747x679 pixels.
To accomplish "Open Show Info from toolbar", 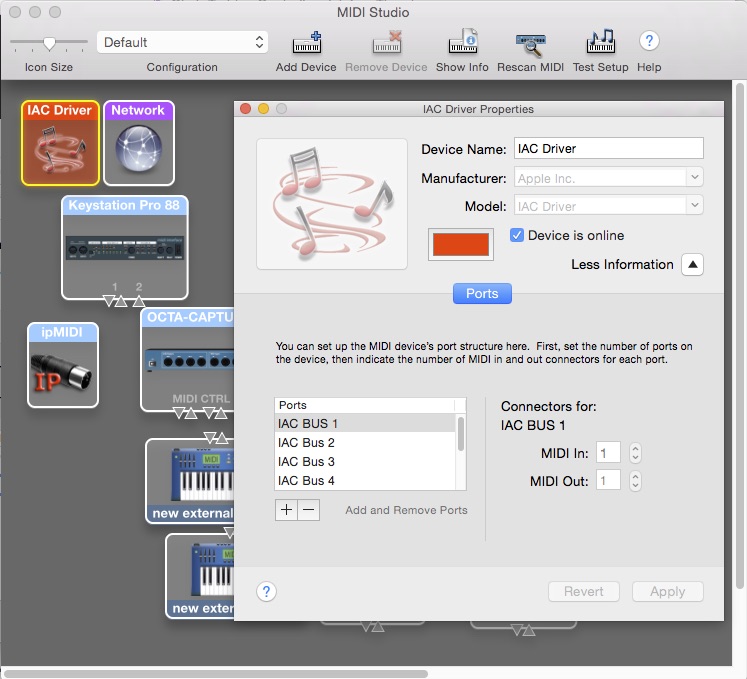I will [x=462, y=44].
